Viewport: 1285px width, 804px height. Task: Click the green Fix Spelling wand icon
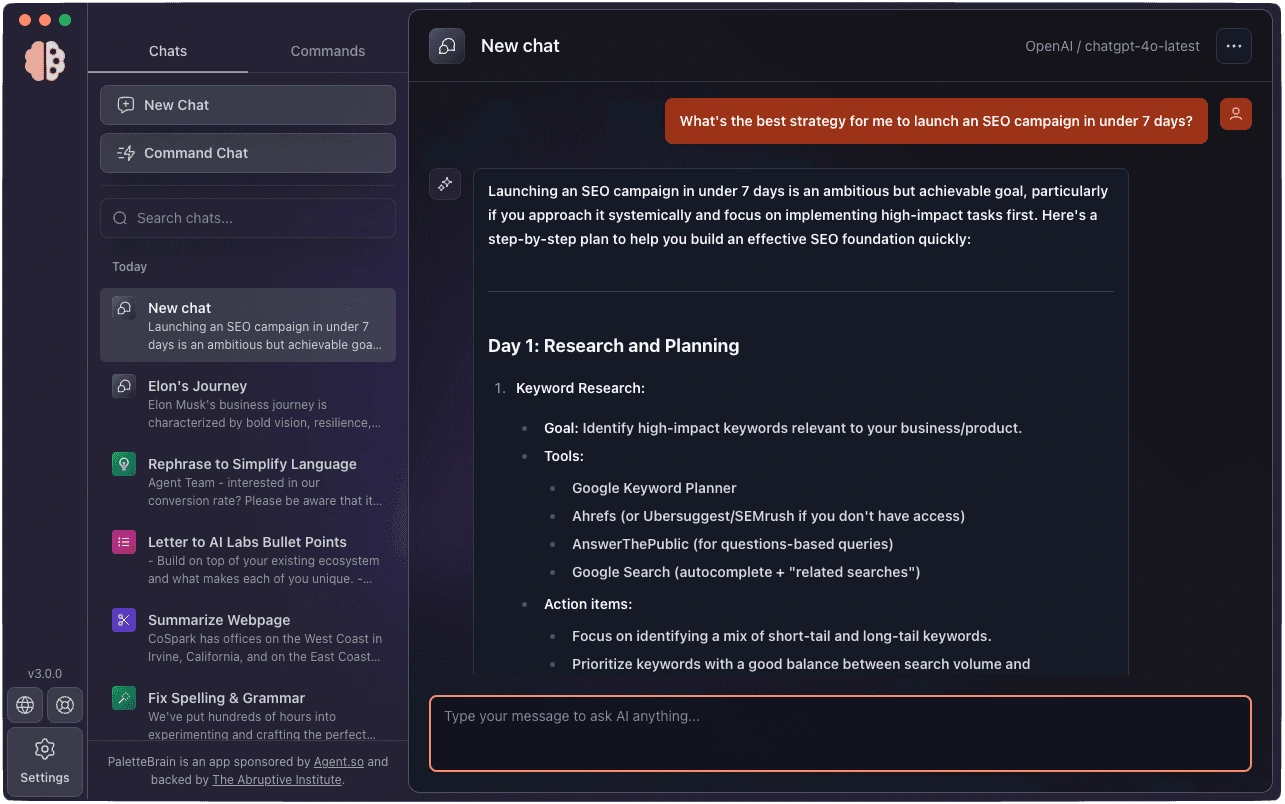click(x=124, y=698)
